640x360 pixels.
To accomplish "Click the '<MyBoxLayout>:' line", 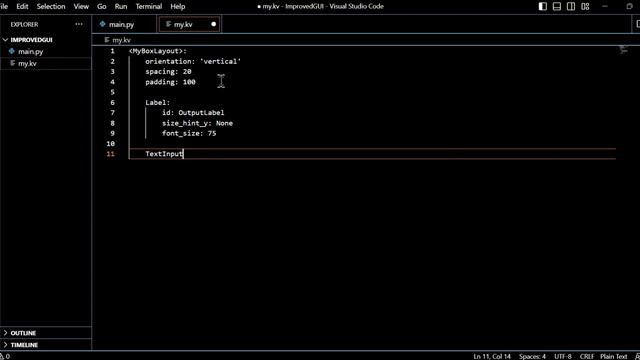I will coord(158,51).
